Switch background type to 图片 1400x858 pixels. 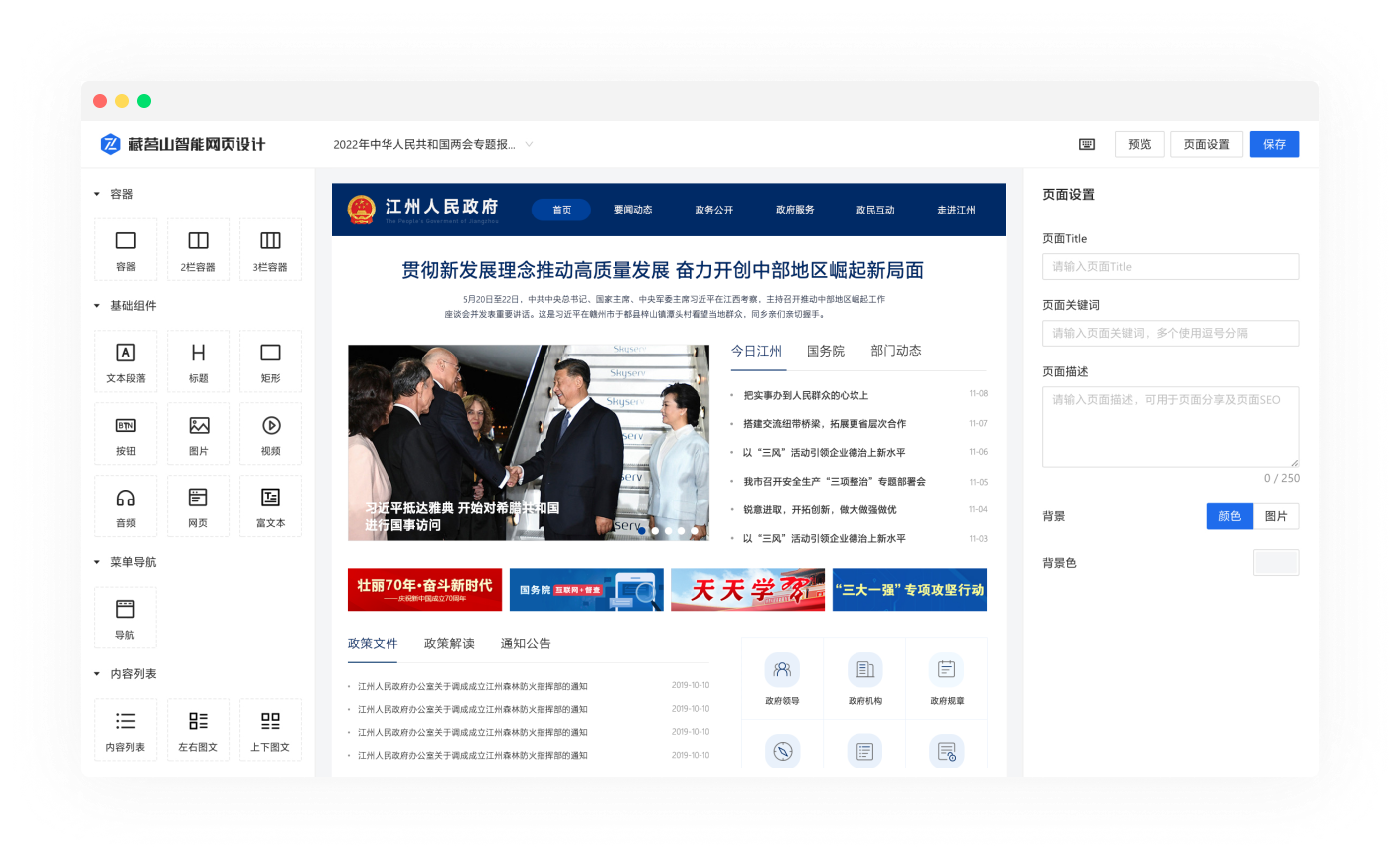coord(1276,516)
